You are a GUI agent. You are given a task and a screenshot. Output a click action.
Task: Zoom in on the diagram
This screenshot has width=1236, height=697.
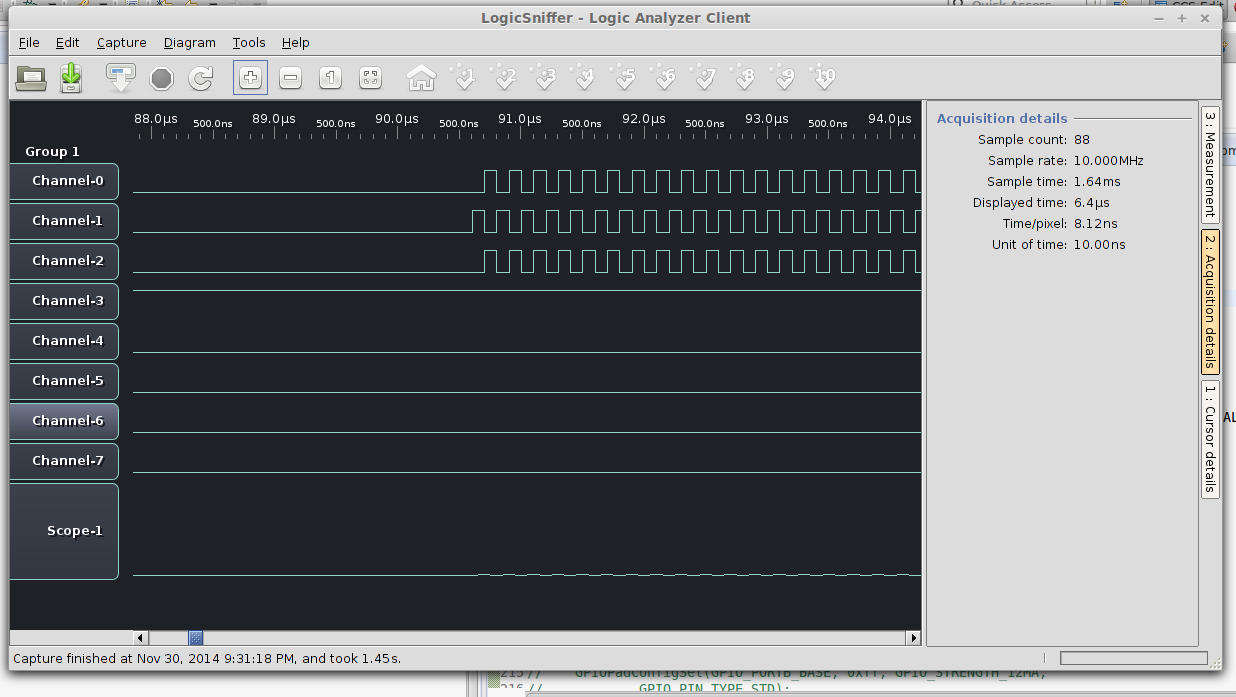coord(251,77)
